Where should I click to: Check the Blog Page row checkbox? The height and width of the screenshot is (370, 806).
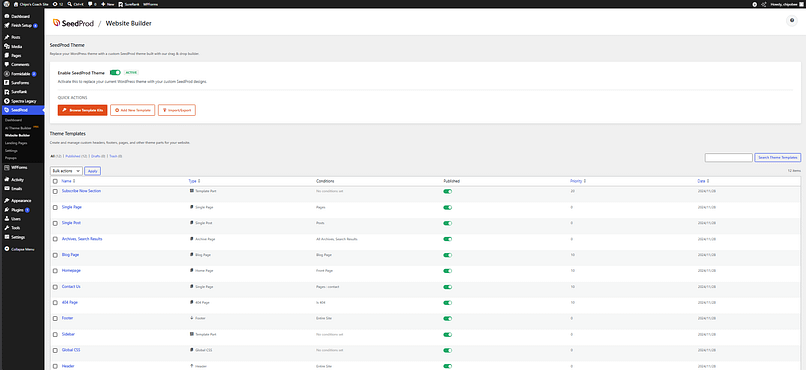(55, 255)
